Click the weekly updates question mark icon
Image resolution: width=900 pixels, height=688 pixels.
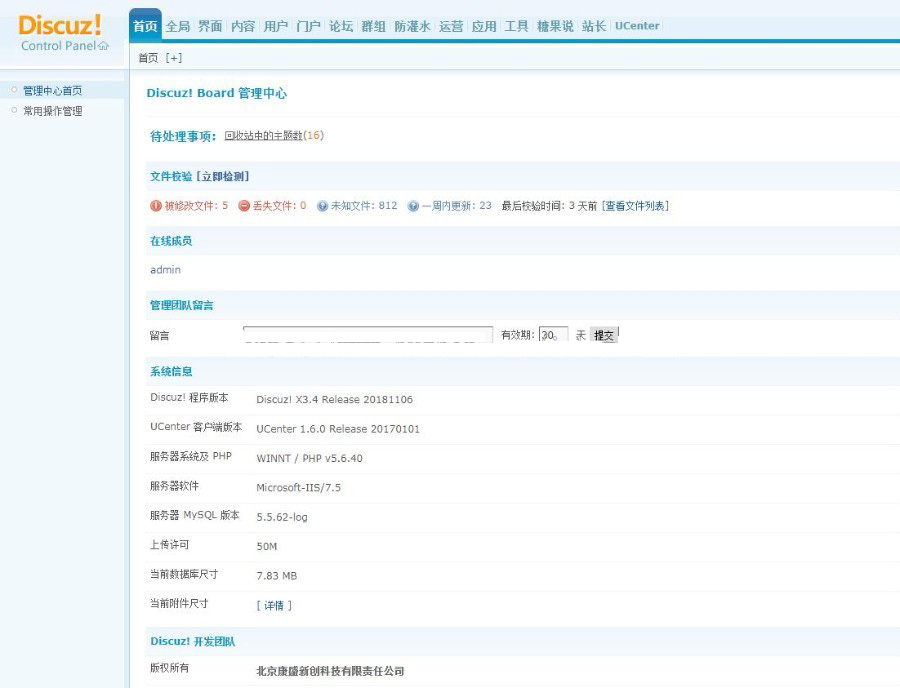tap(413, 206)
